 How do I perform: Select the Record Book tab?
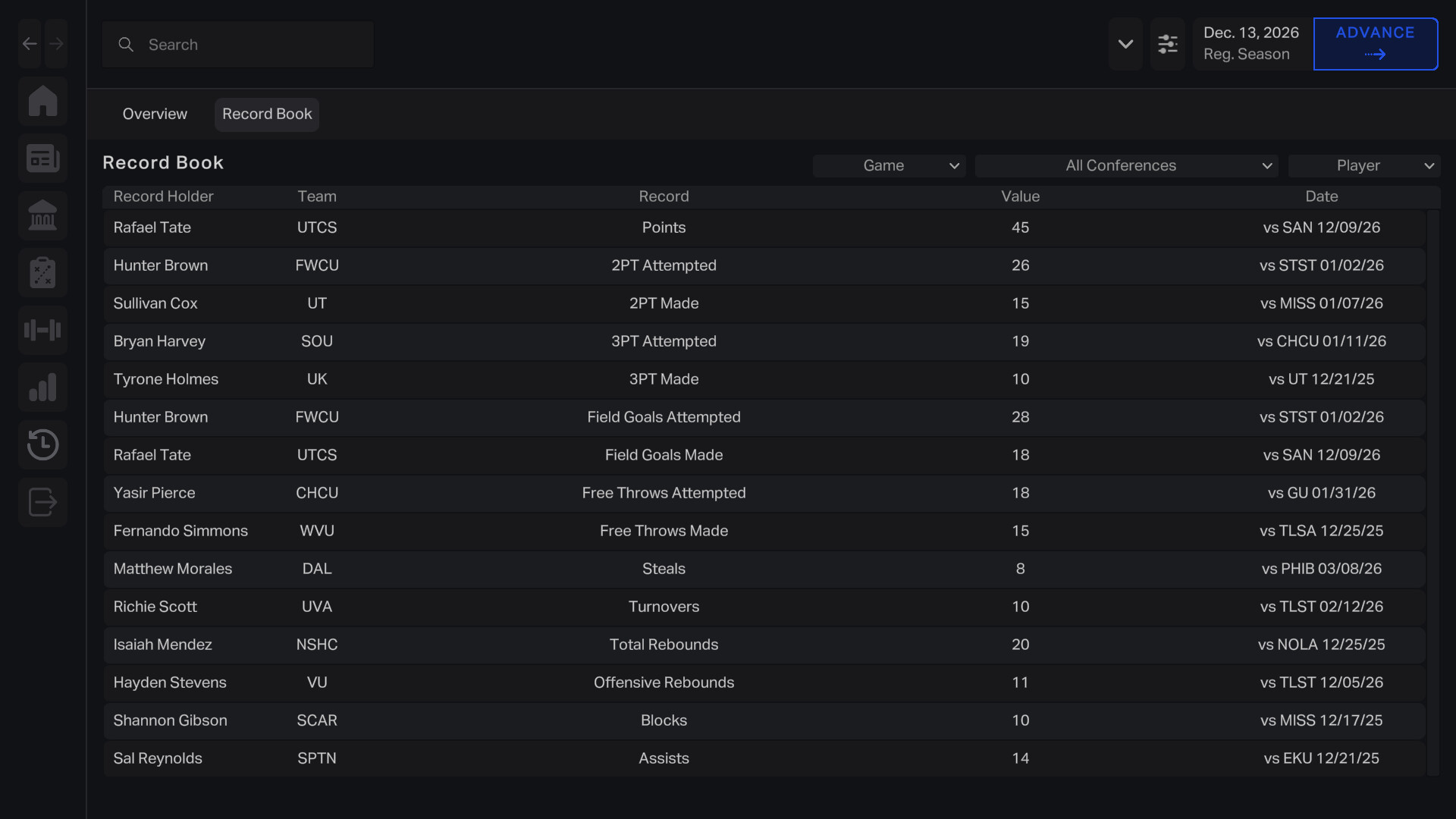tap(266, 114)
